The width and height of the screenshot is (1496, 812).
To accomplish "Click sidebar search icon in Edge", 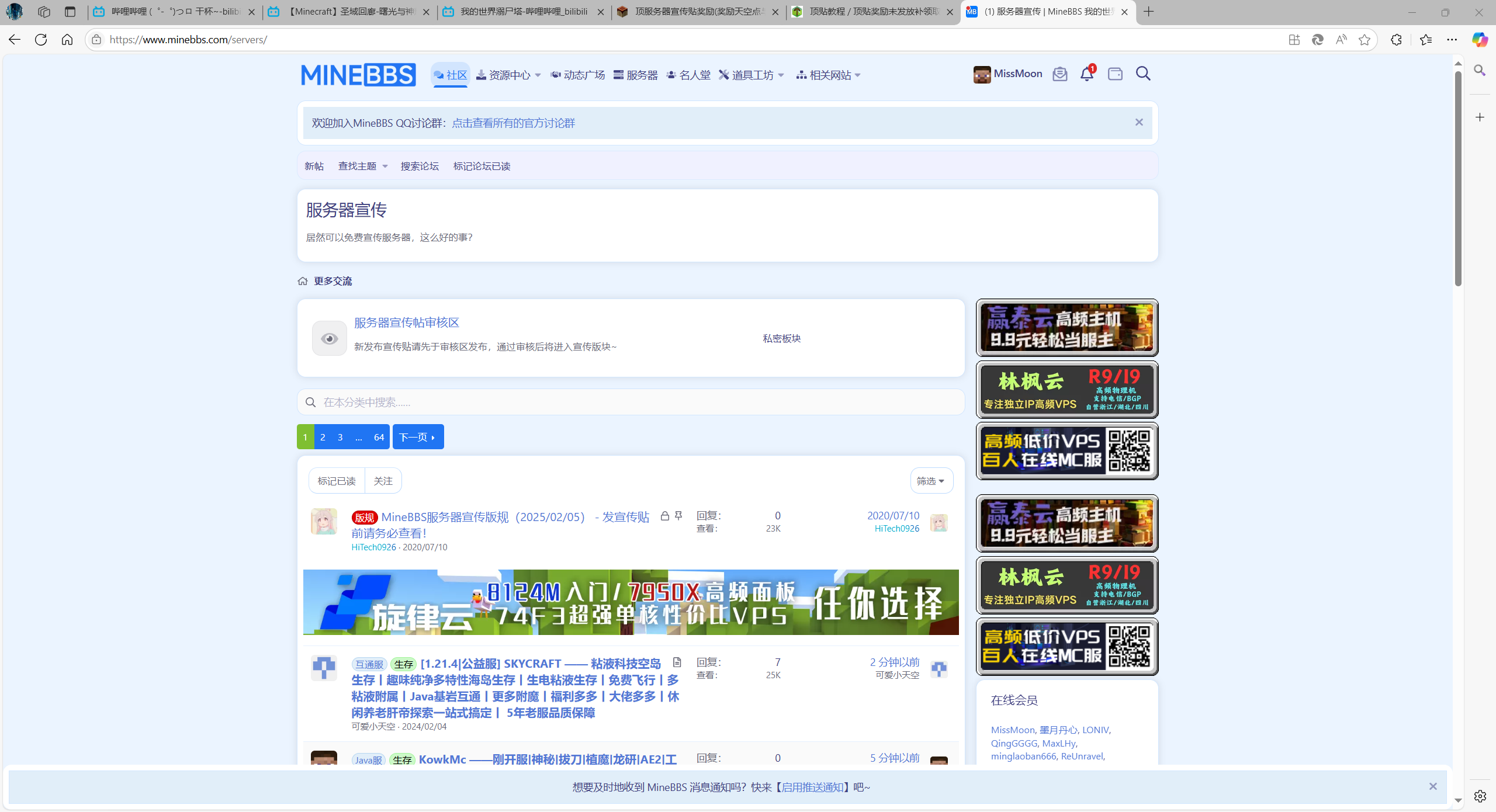I will tap(1480, 71).
